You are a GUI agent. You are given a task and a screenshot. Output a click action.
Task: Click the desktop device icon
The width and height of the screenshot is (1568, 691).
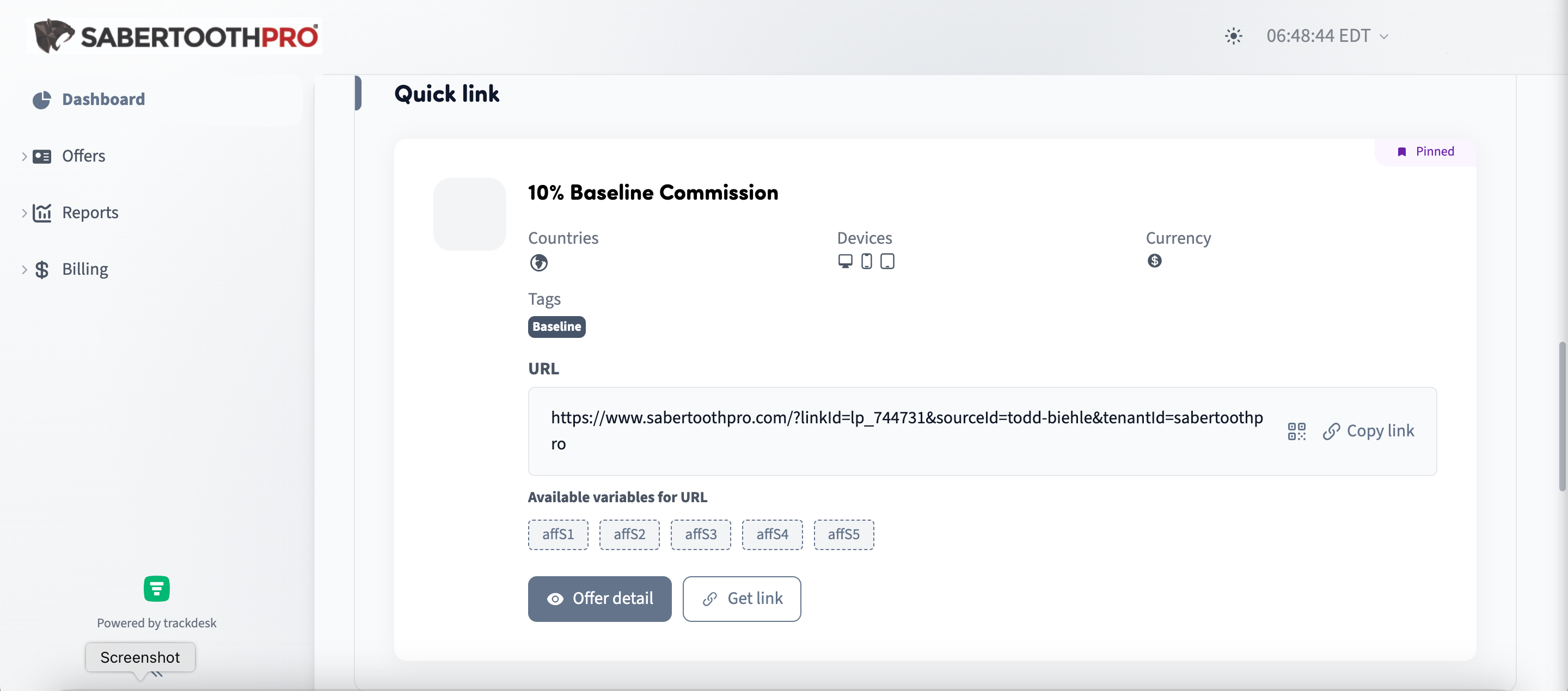click(845, 261)
